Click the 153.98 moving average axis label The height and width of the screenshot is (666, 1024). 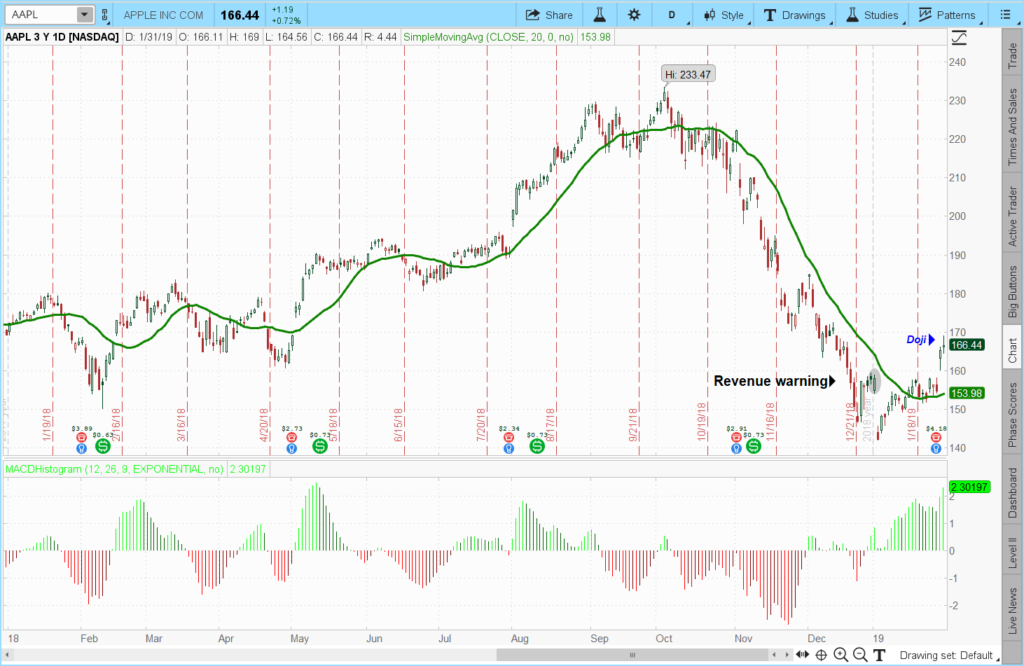[x=967, y=393]
